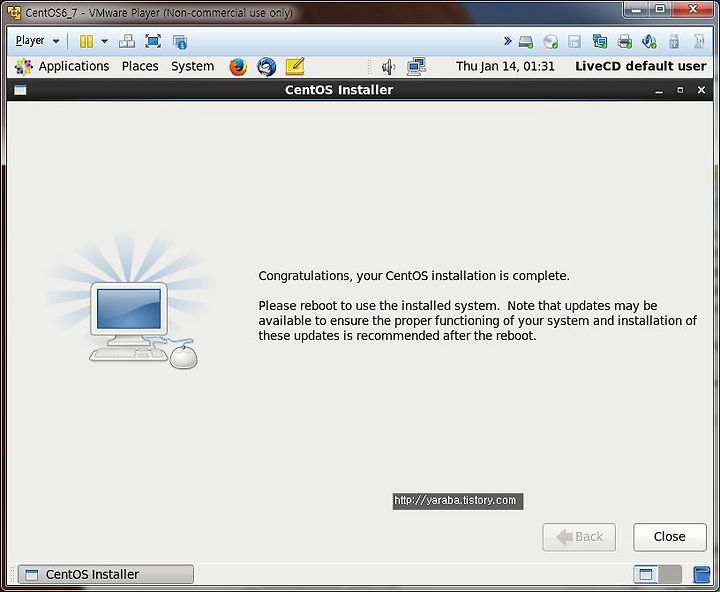Open Unity mode icon in VMware toolbar

tap(180, 42)
